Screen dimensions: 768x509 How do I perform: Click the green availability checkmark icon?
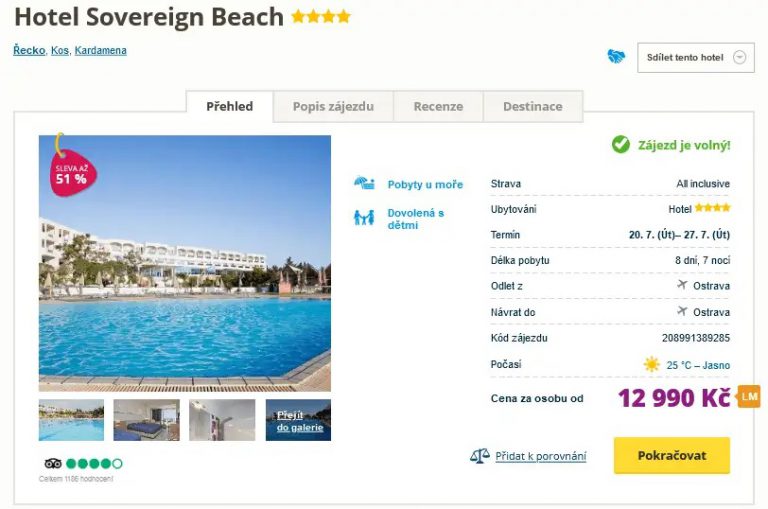point(621,145)
